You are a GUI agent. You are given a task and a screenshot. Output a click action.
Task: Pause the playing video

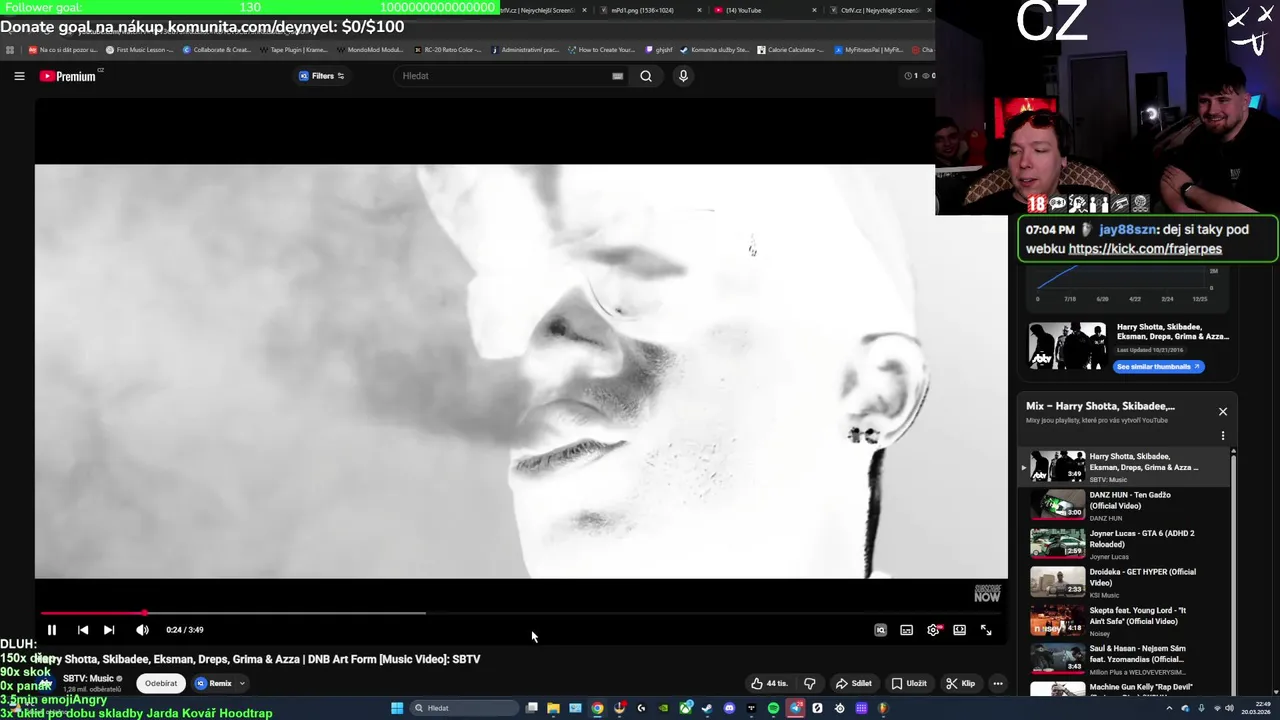(x=52, y=630)
